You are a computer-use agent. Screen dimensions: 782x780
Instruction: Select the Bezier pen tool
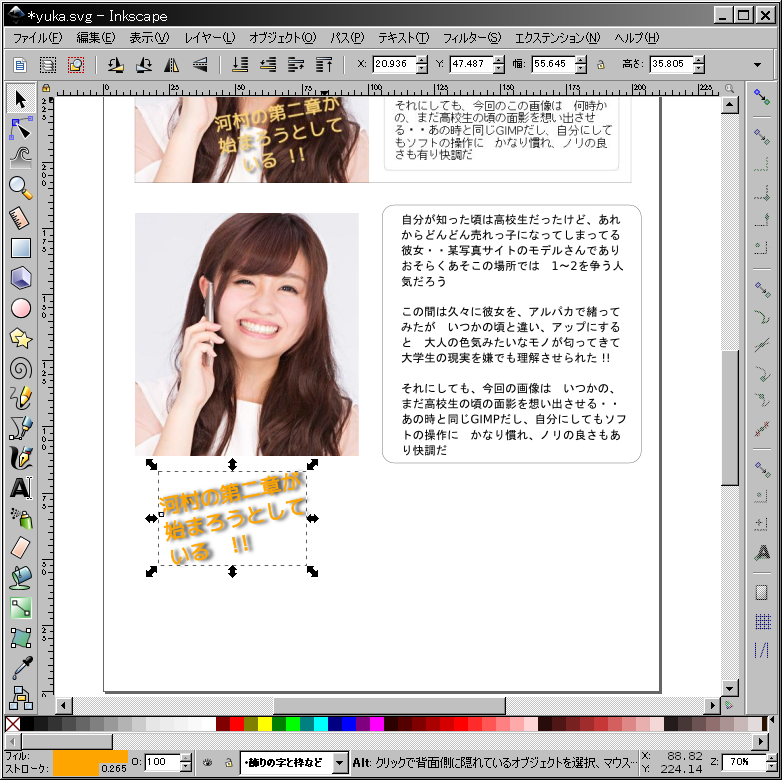click(x=20, y=428)
